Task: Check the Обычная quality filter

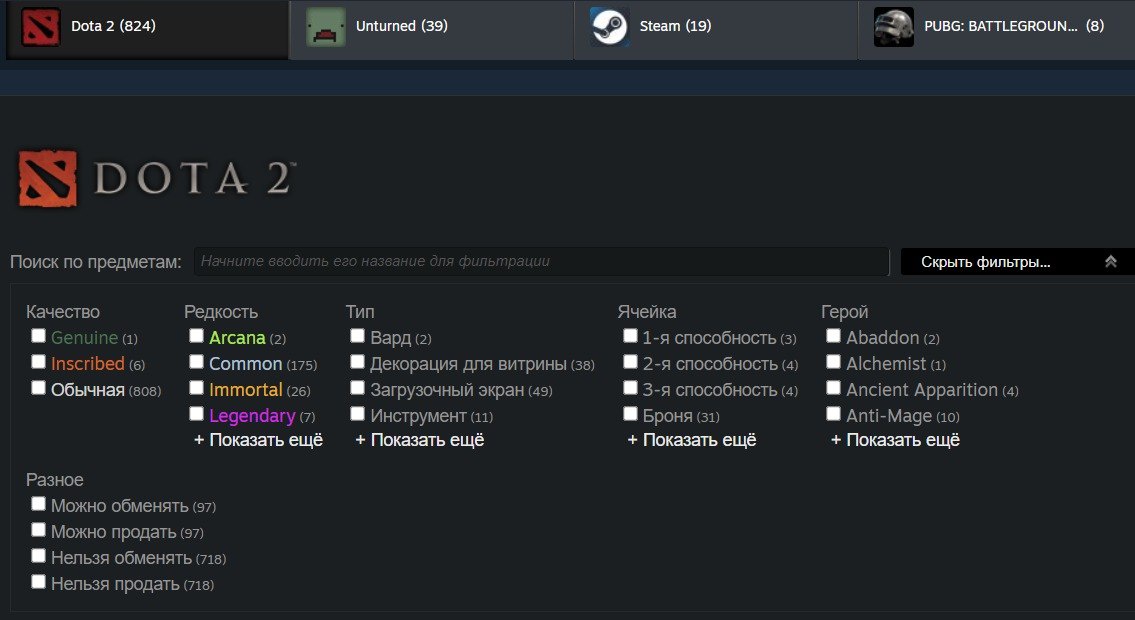Action: [x=38, y=388]
